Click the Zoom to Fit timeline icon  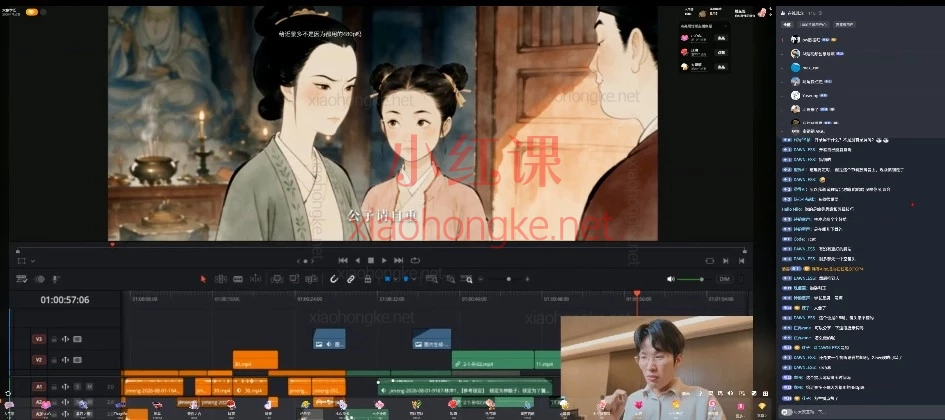coord(432,279)
